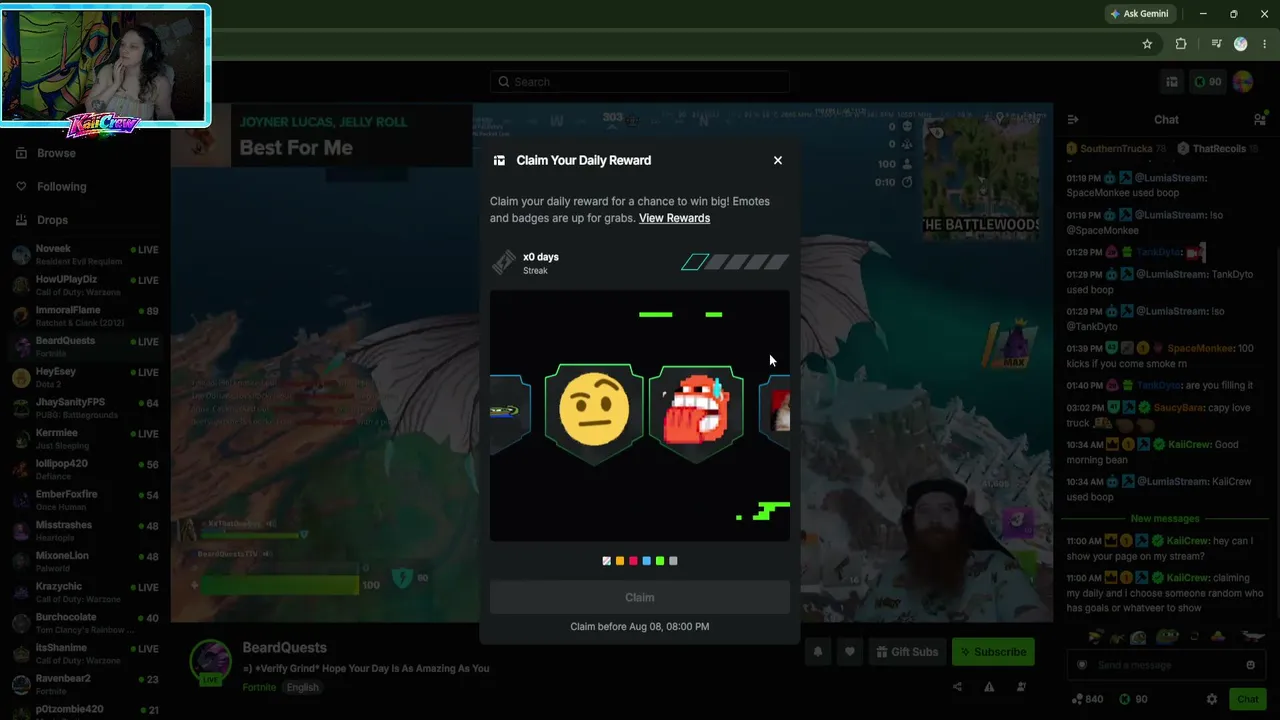Click the Kick search field
The width and height of the screenshot is (1280, 720).
click(x=640, y=82)
